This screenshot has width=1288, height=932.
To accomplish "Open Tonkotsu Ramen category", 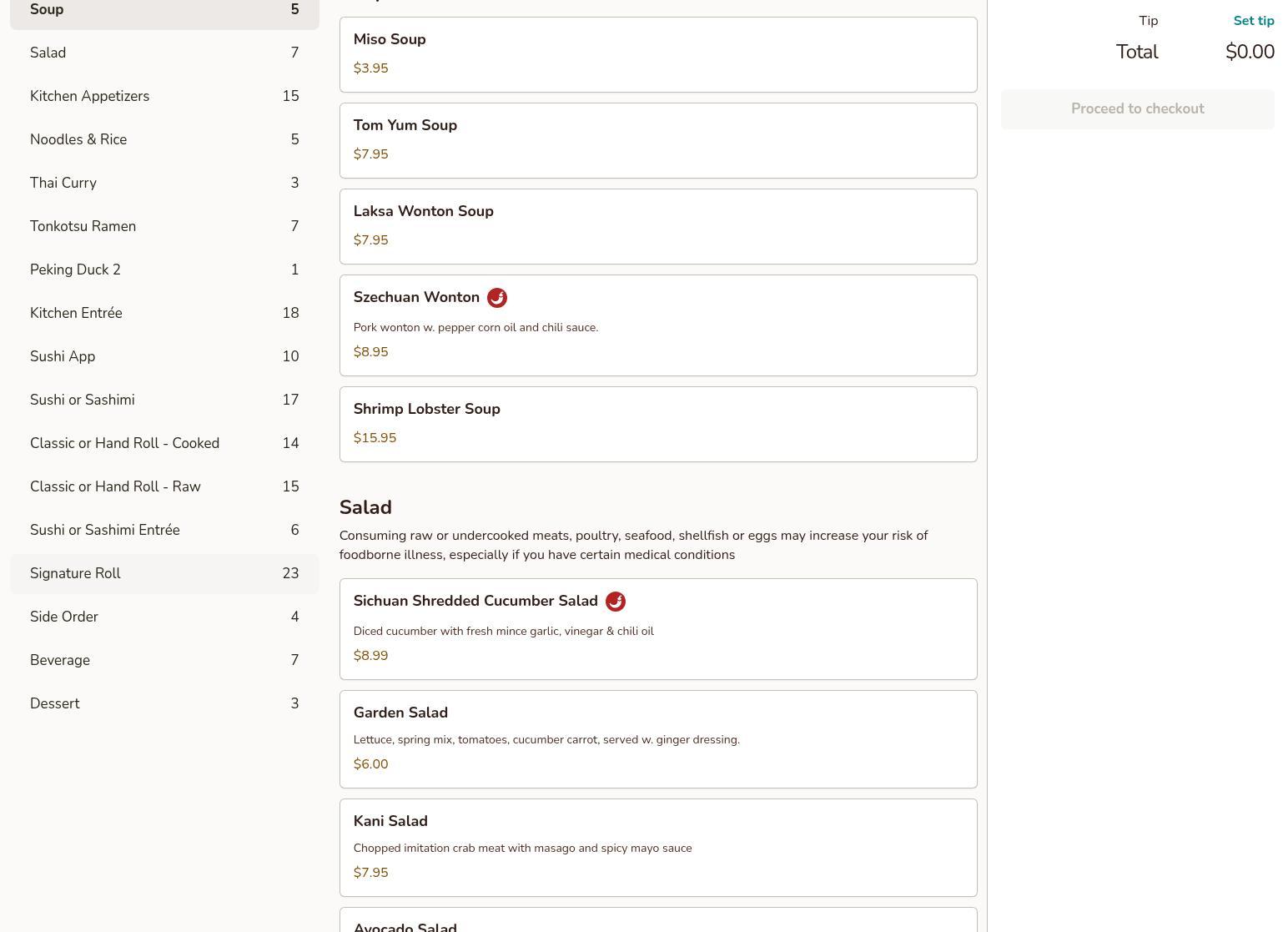I will pyautogui.click(x=164, y=226).
